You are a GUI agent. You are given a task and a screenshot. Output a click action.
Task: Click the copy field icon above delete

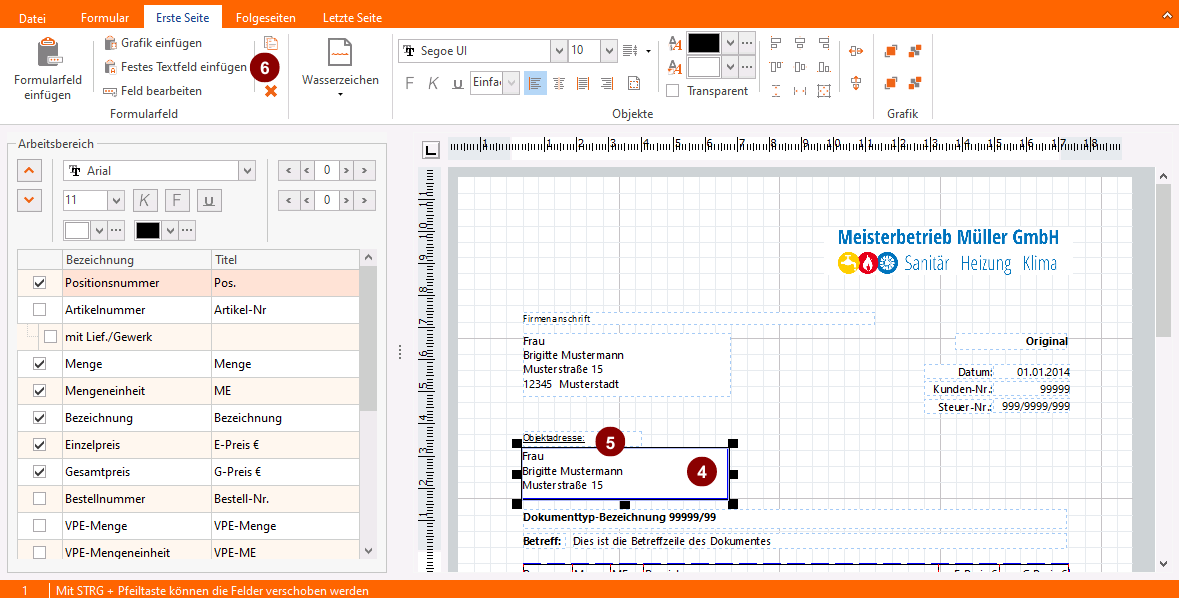(271, 43)
